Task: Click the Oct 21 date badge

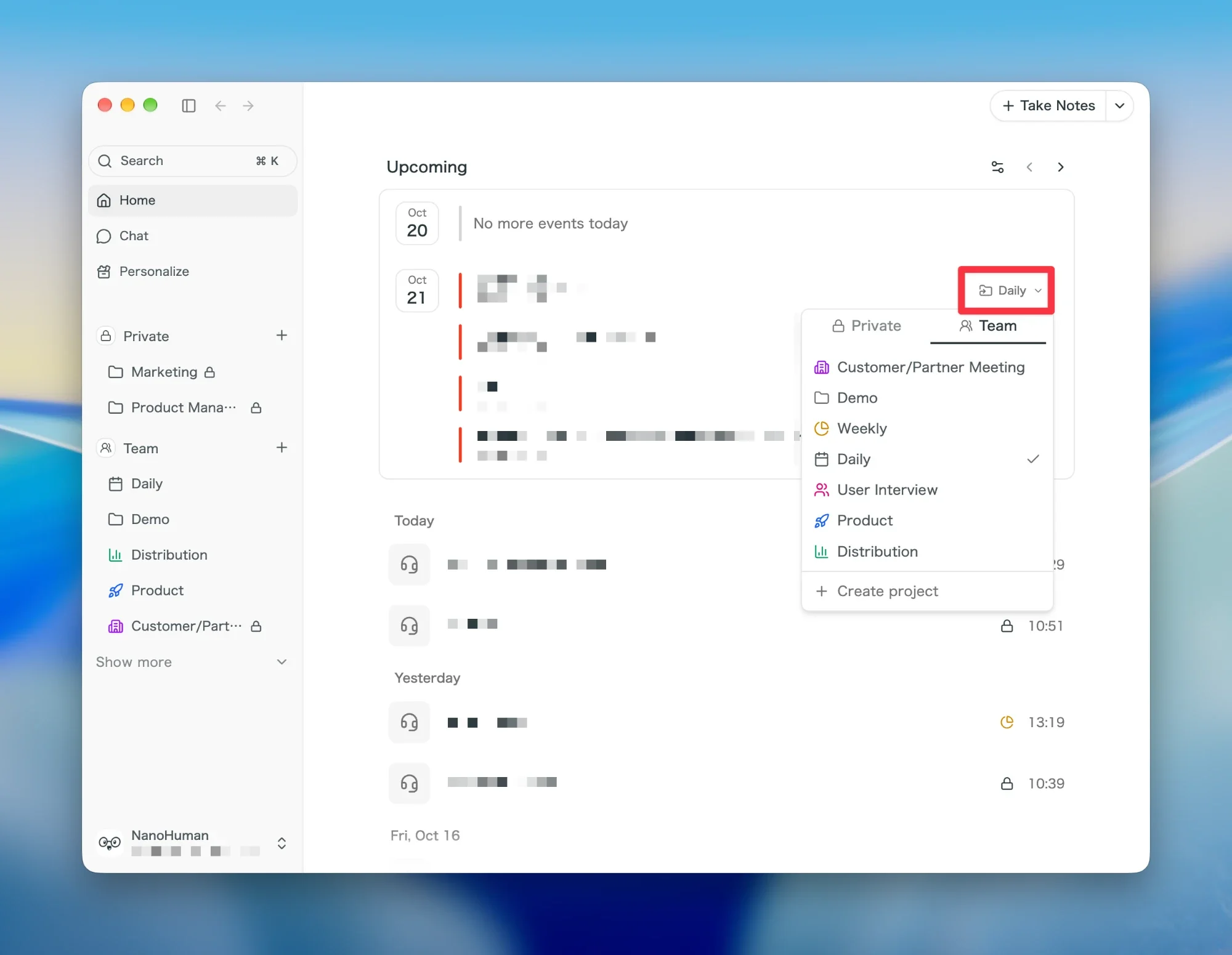Action: click(x=417, y=291)
